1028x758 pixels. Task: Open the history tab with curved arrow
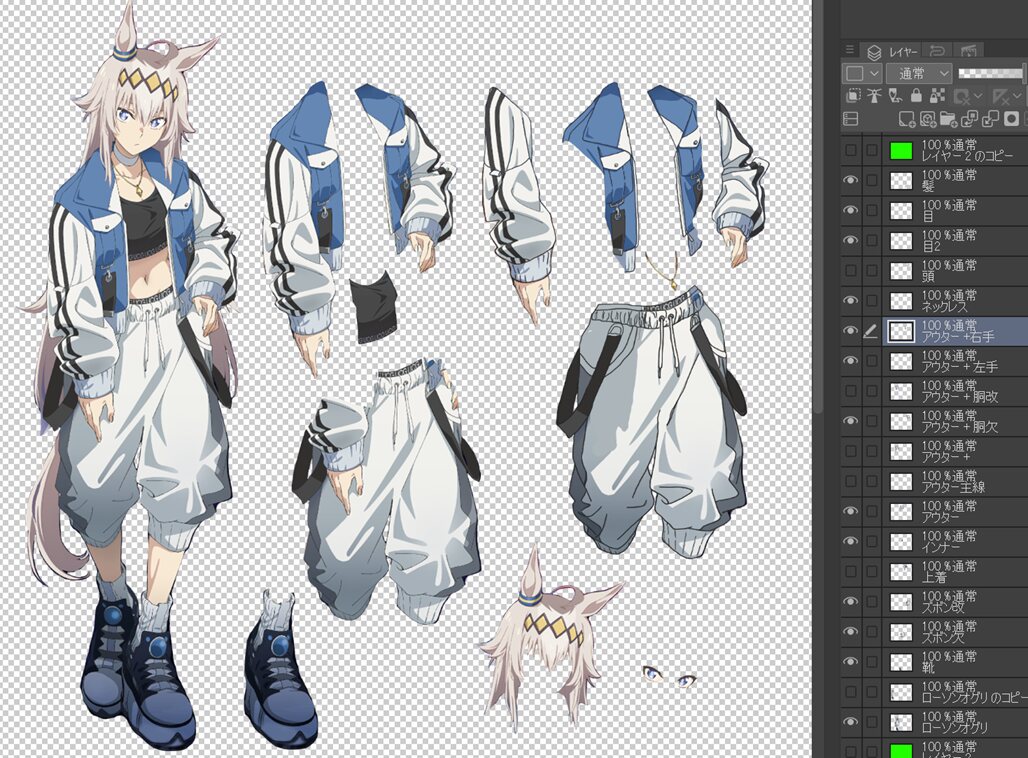pos(938,50)
